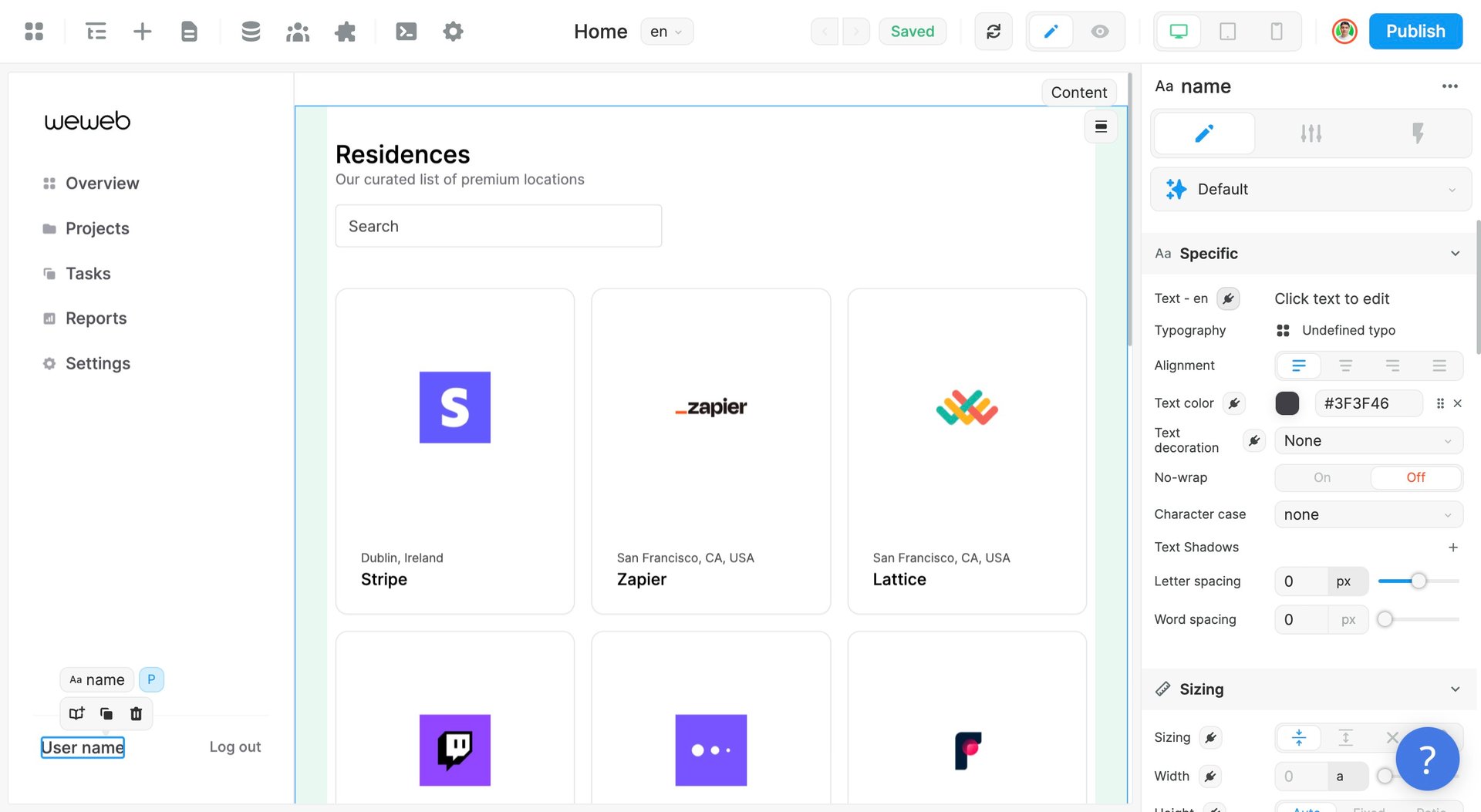
Task: Turn No-wrap On
Action: click(x=1322, y=478)
